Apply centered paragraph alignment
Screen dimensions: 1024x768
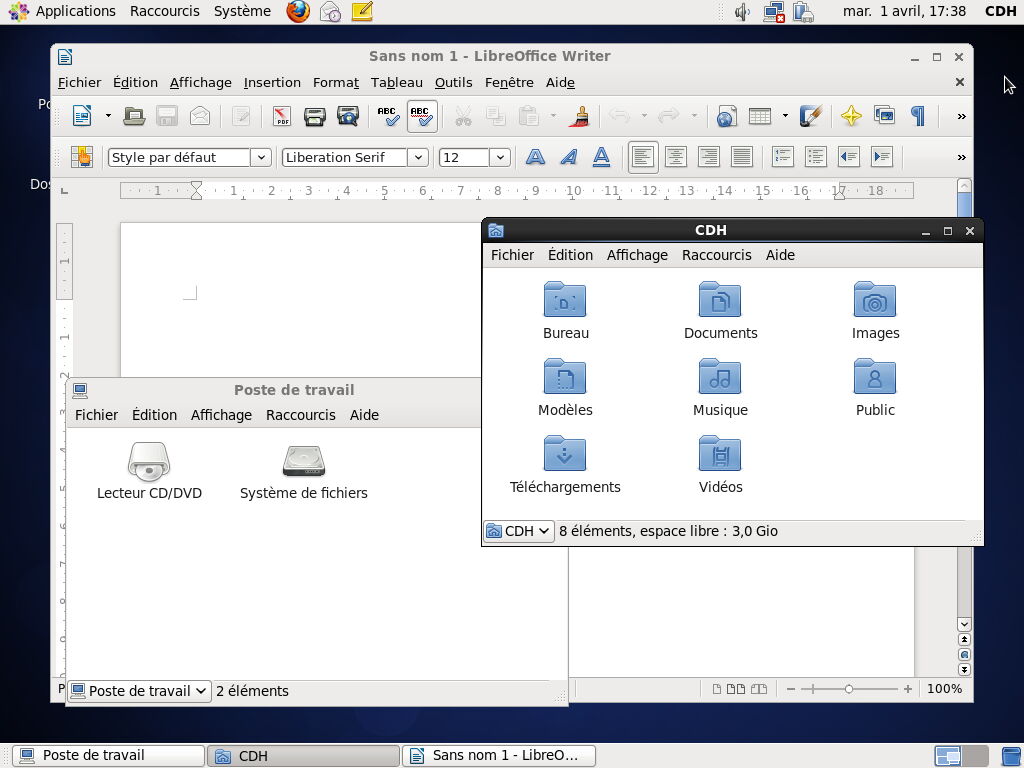click(676, 157)
